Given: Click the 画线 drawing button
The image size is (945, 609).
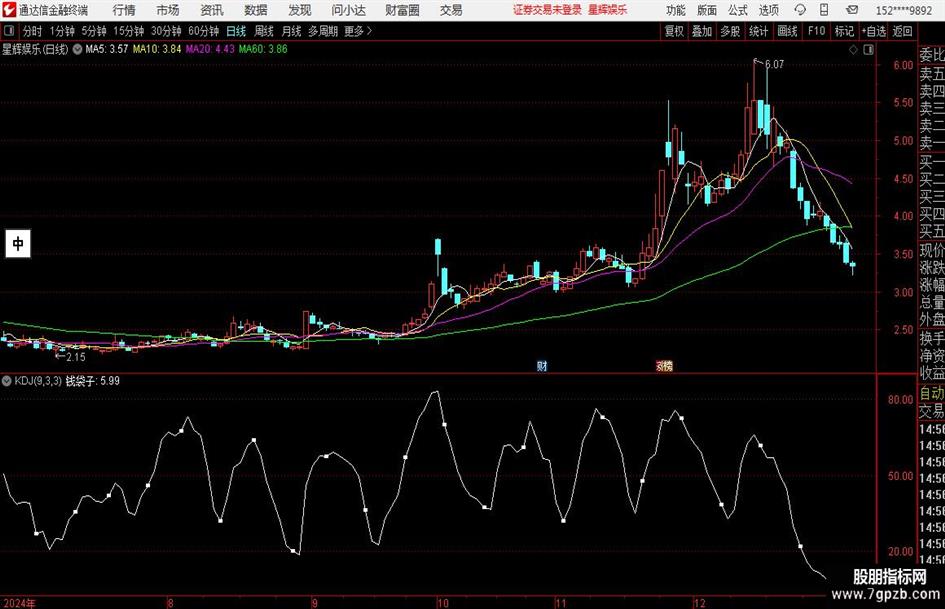Looking at the screenshot, I should 787,31.
